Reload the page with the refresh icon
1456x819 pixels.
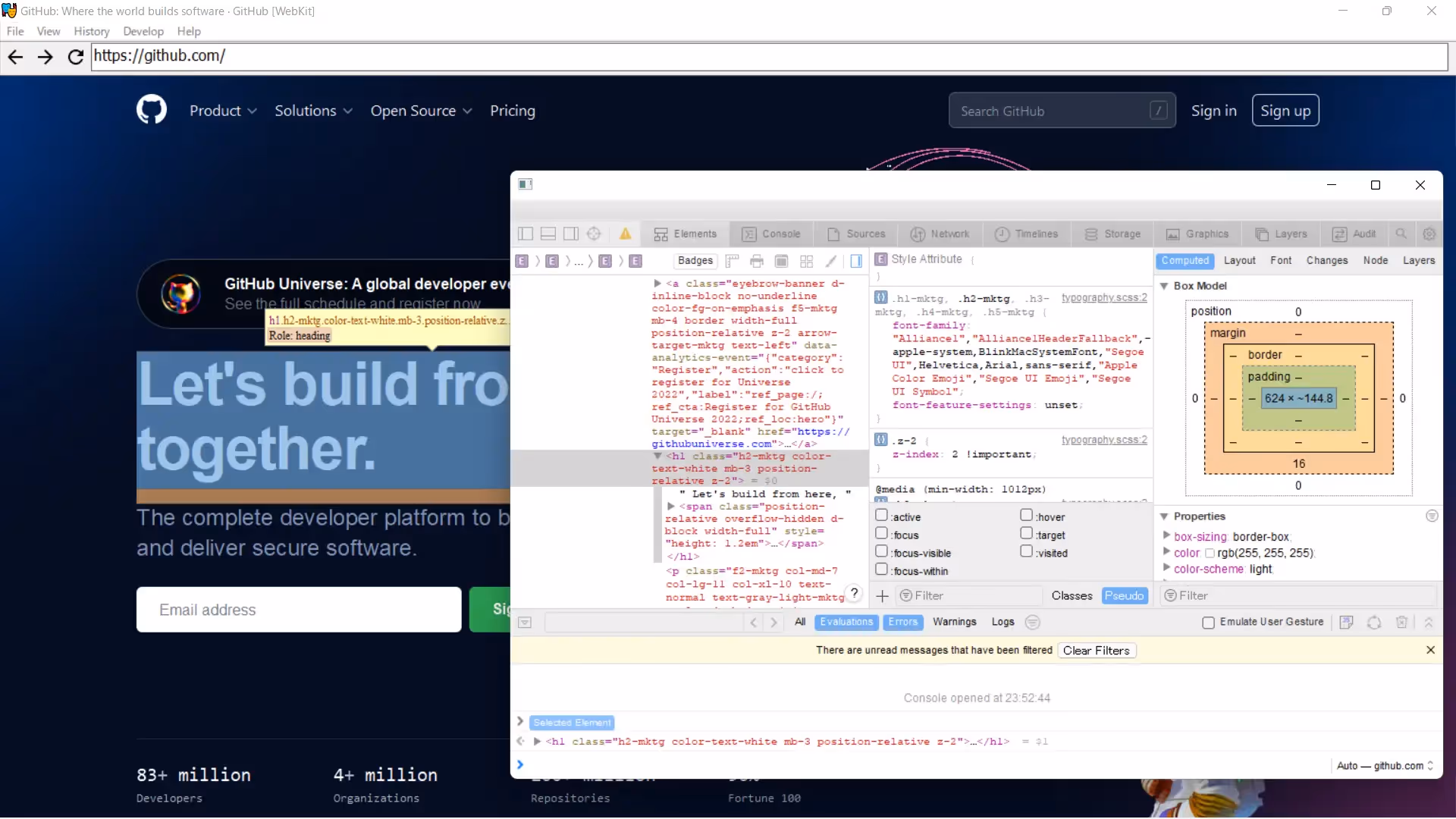coord(75,56)
